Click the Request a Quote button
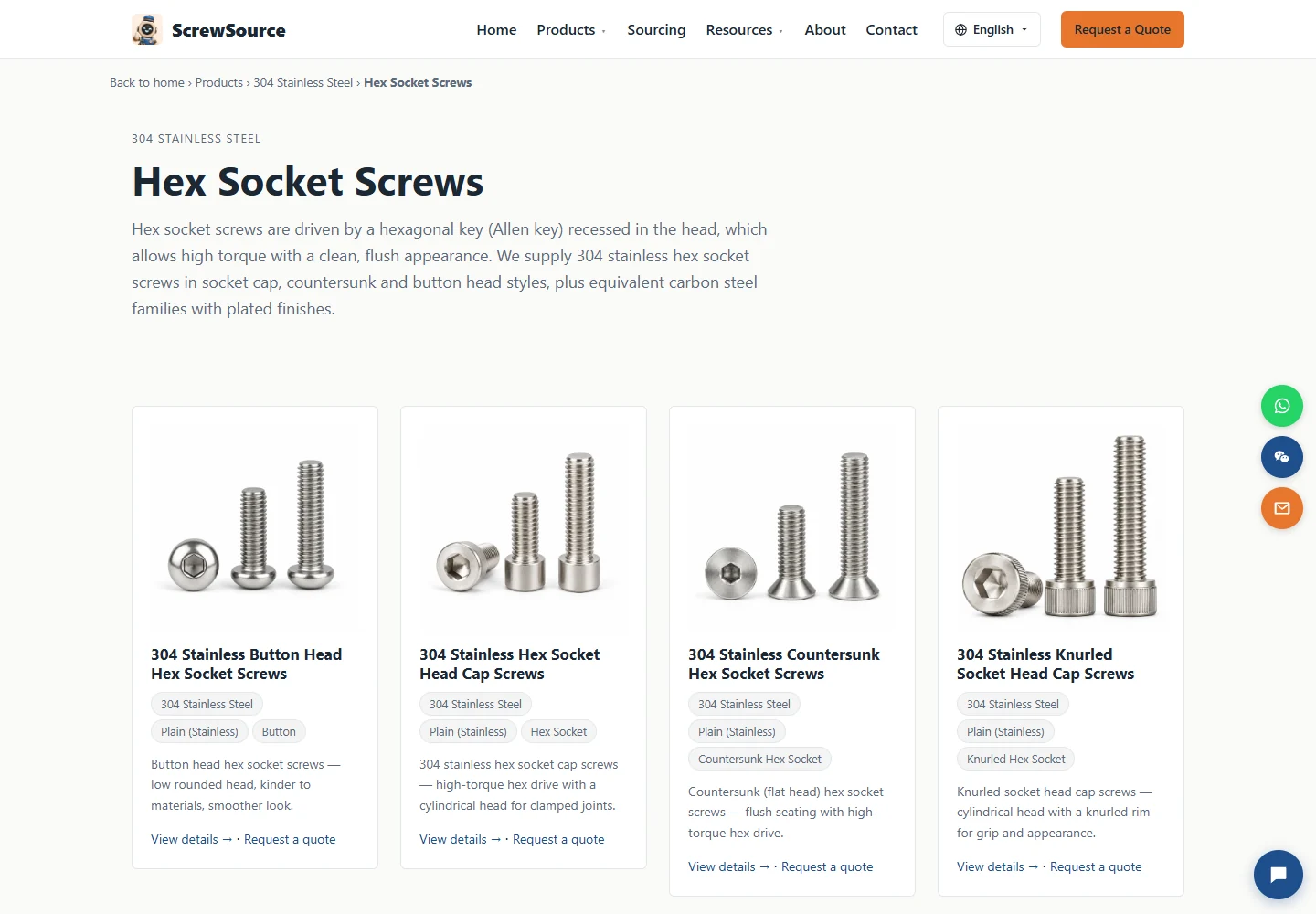Image resolution: width=1316 pixels, height=914 pixels. coord(1122,29)
